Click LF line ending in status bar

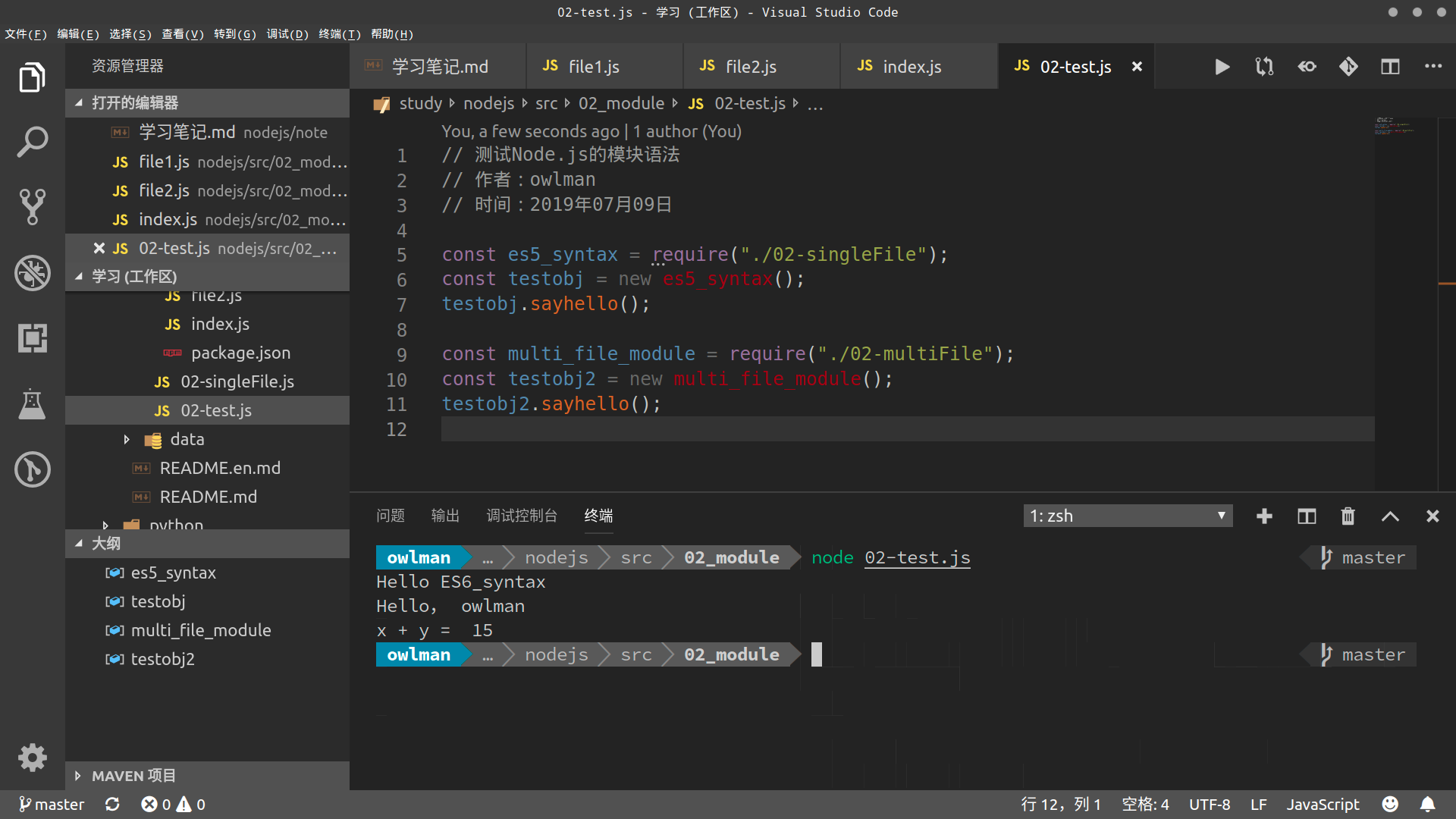pyautogui.click(x=1259, y=805)
